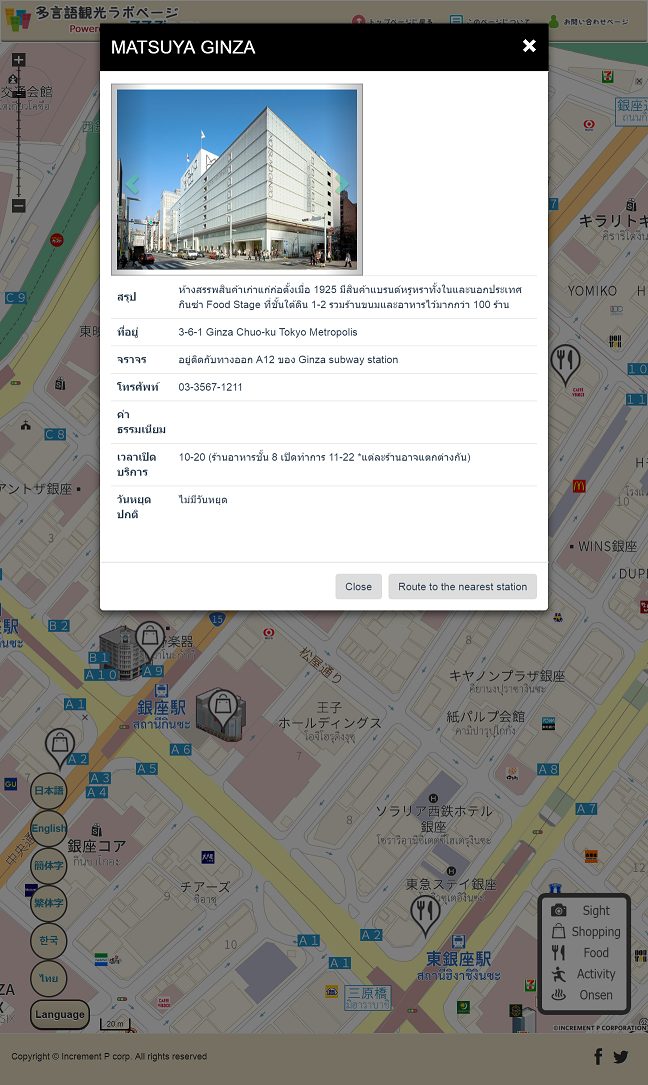Open the Facebook icon in footer
This screenshot has width=648, height=1085.
click(598, 1056)
